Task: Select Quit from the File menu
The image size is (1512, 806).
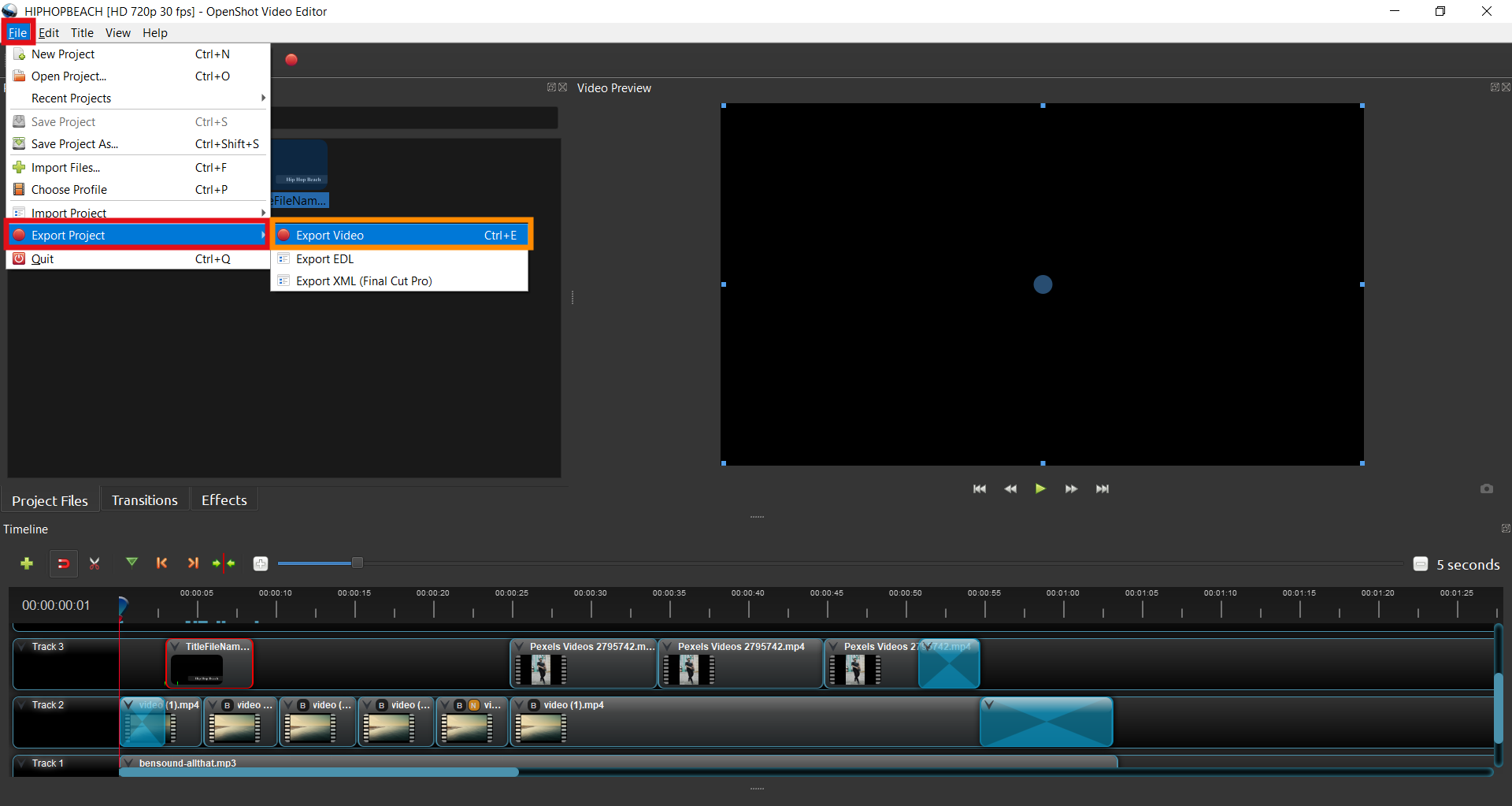Action: (138, 258)
